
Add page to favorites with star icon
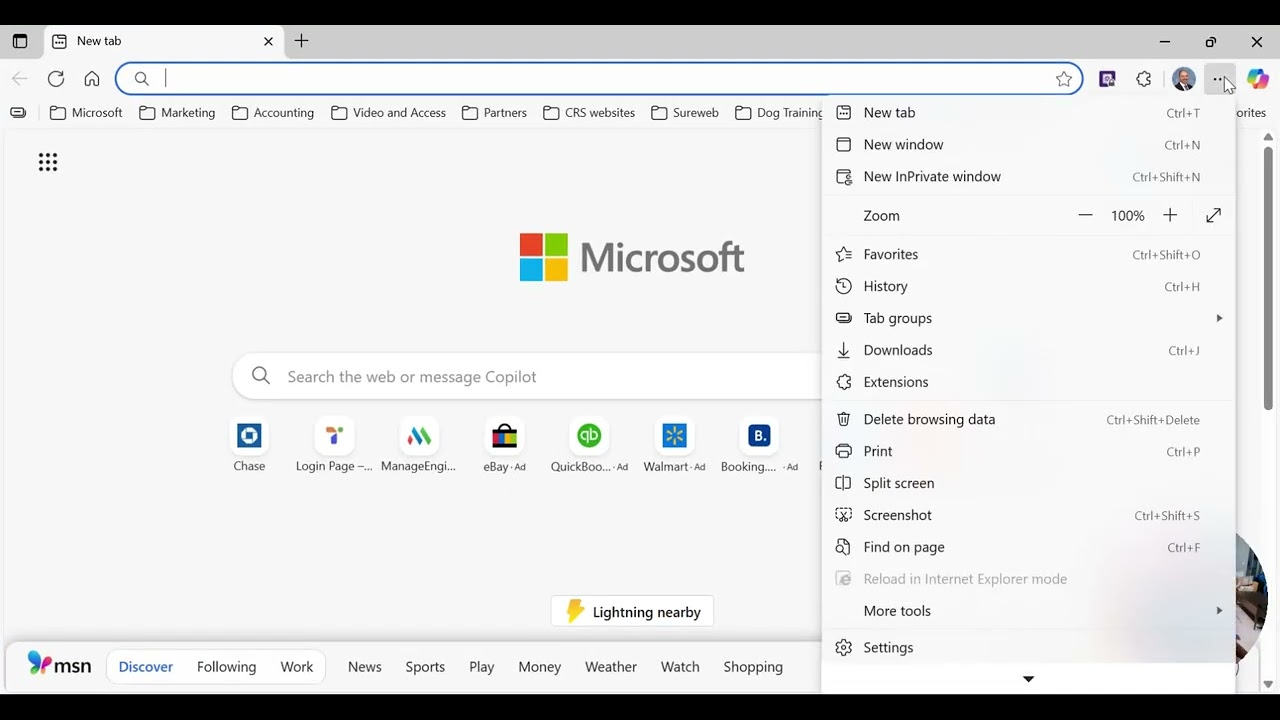pos(1064,79)
